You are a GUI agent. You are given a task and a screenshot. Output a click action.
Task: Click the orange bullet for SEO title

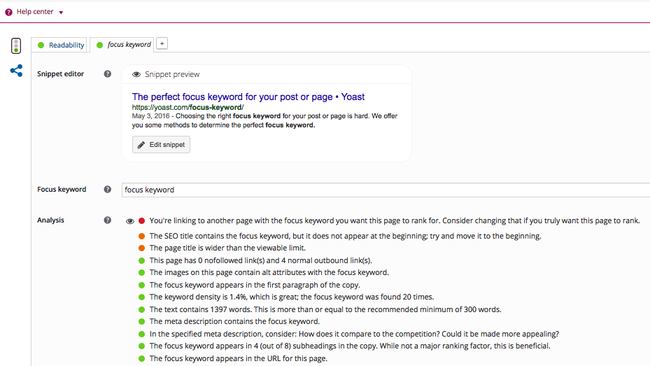pyautogui.click(x=141, y=236)
